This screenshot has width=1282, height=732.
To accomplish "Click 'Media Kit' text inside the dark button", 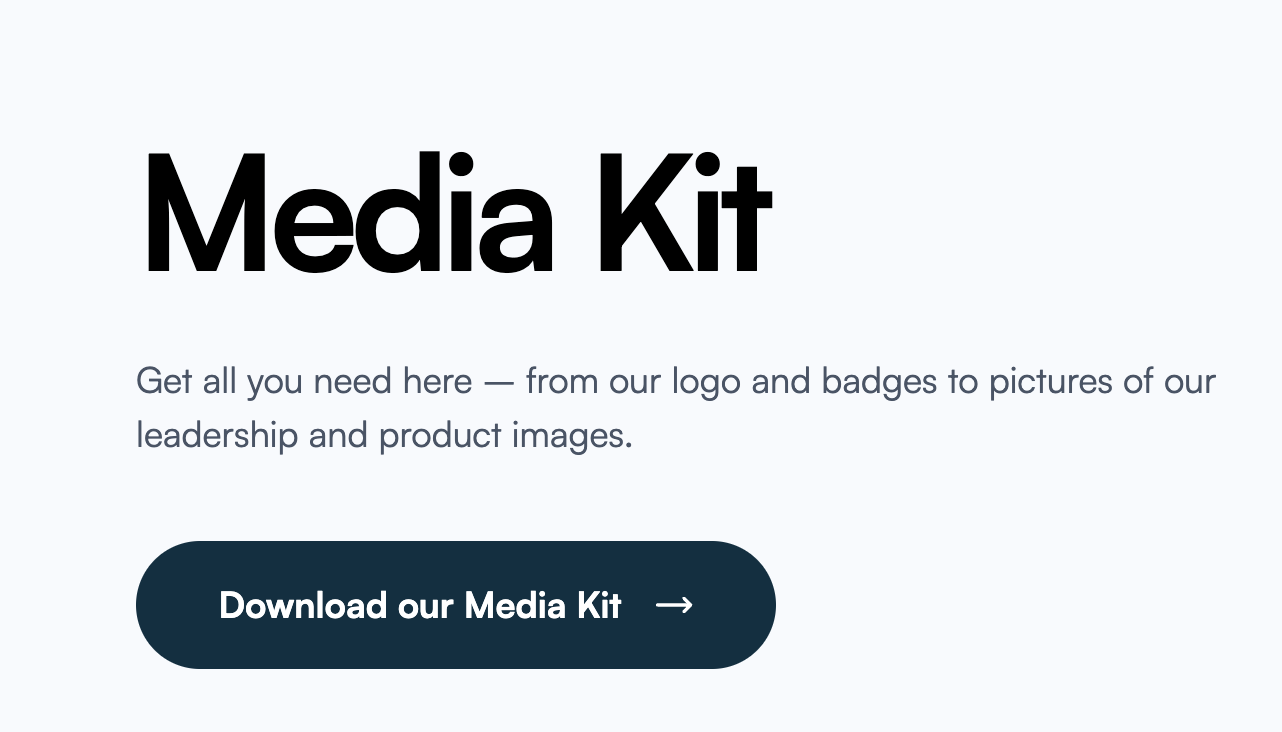I will [x=543, y=605].
